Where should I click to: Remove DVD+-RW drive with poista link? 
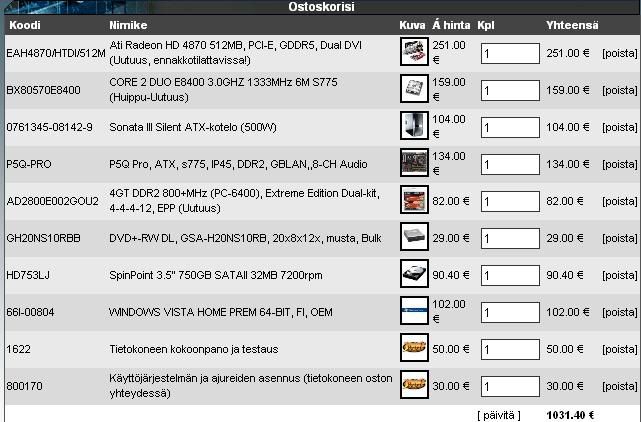tap(619, 238)
